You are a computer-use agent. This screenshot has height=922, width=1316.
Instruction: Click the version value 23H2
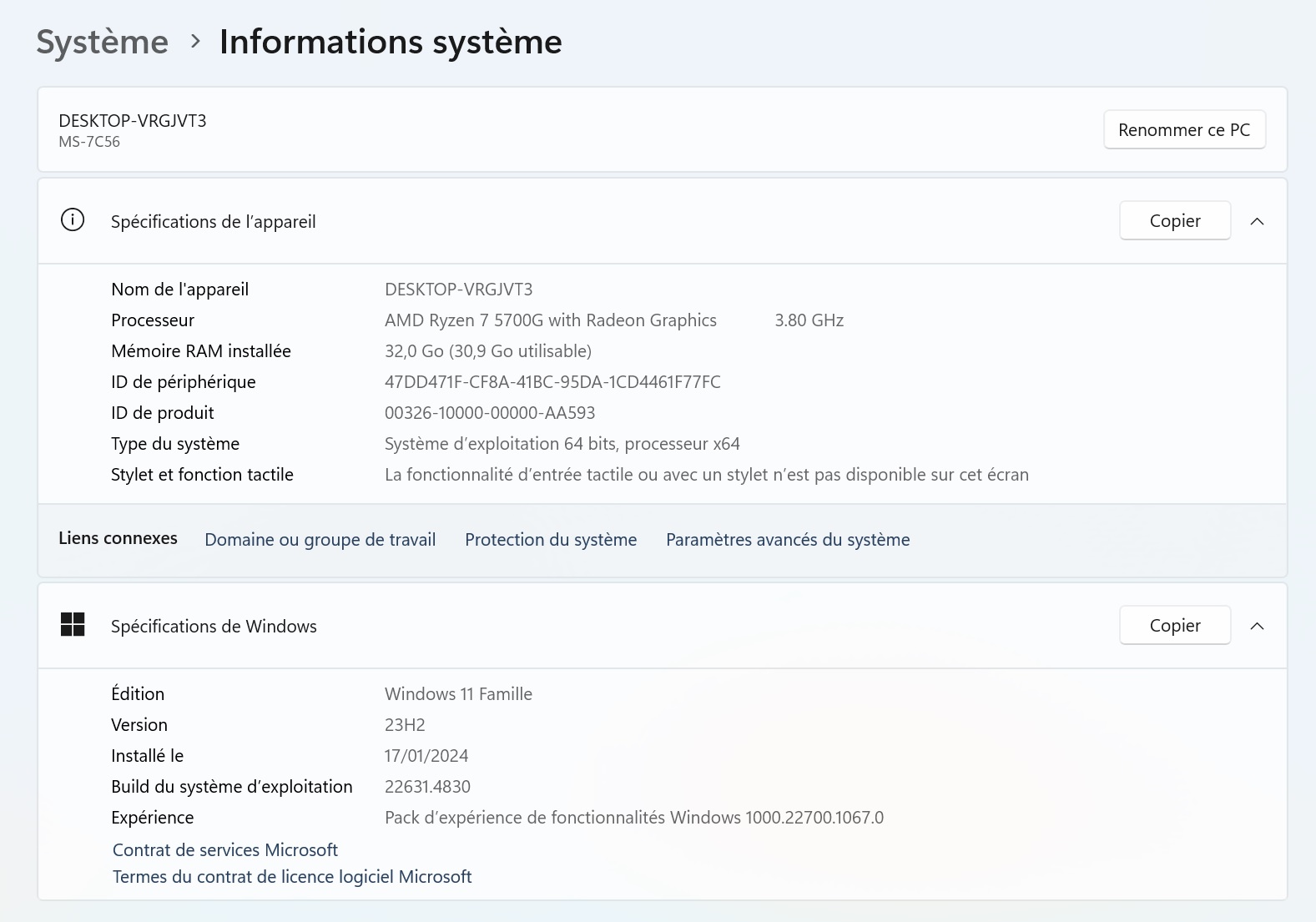[405, 725]
